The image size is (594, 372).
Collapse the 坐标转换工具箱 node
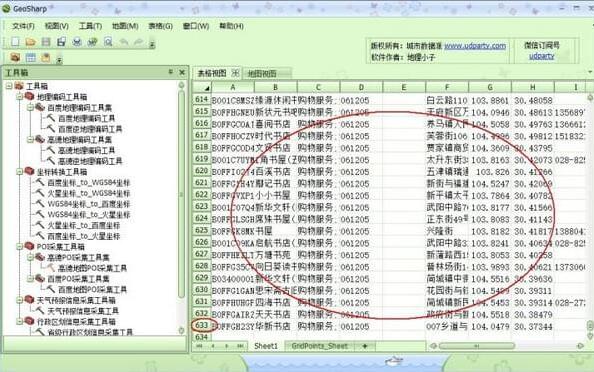click(x=19, y=172)
